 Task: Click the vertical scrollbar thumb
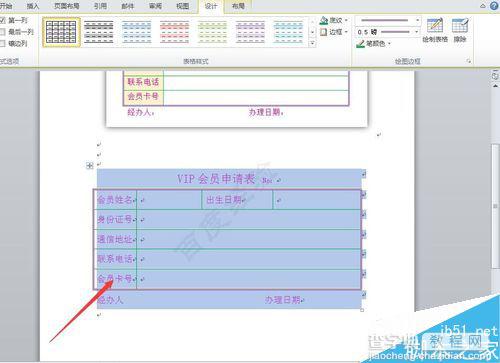click(x=495, y=206)
